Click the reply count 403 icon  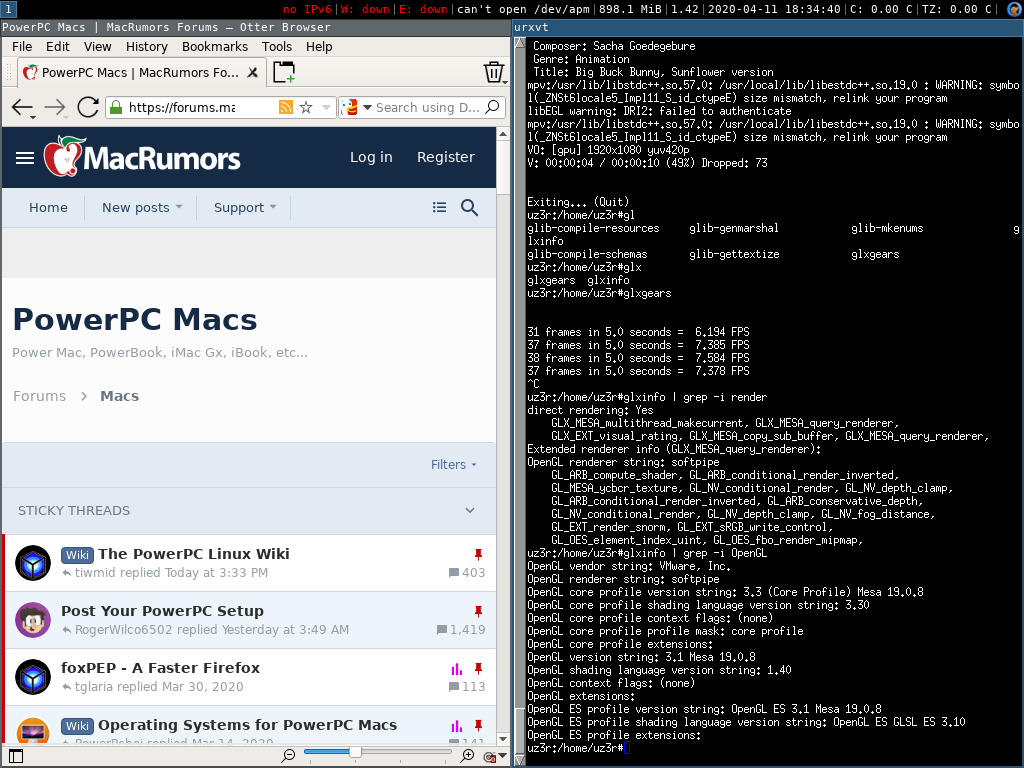pos(454,573)
